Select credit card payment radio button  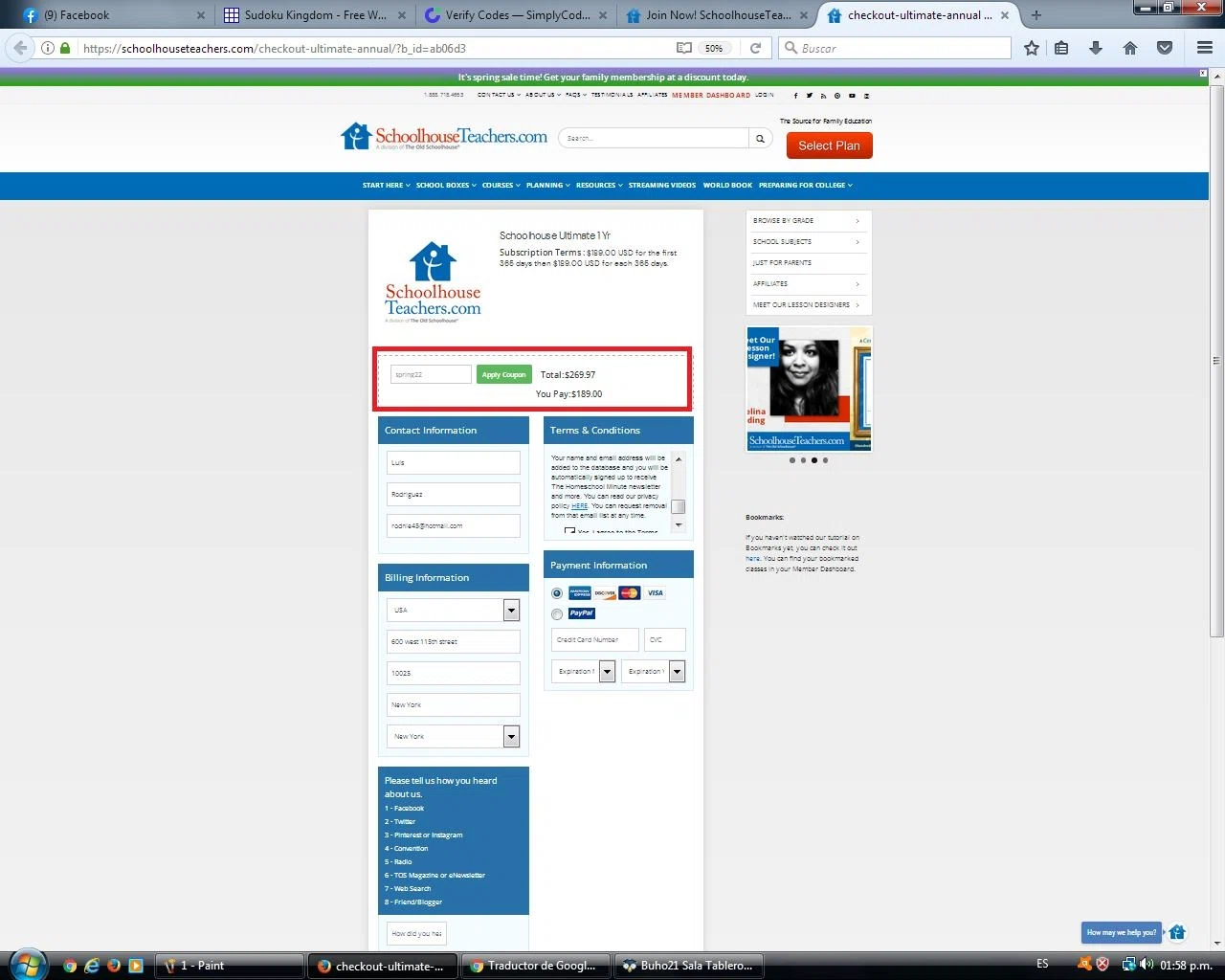557,593
